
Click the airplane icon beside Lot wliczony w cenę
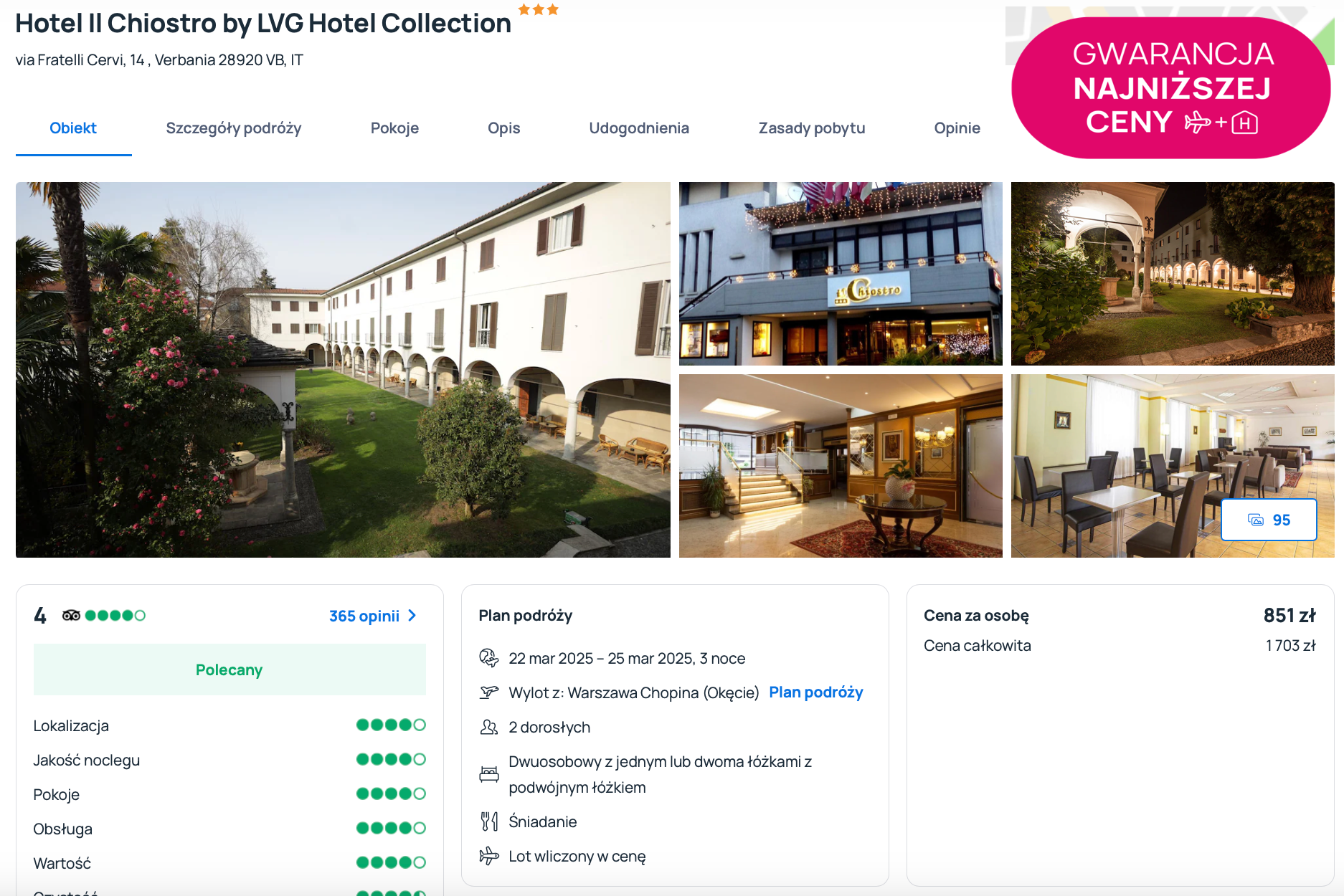(x=489, y=856)
